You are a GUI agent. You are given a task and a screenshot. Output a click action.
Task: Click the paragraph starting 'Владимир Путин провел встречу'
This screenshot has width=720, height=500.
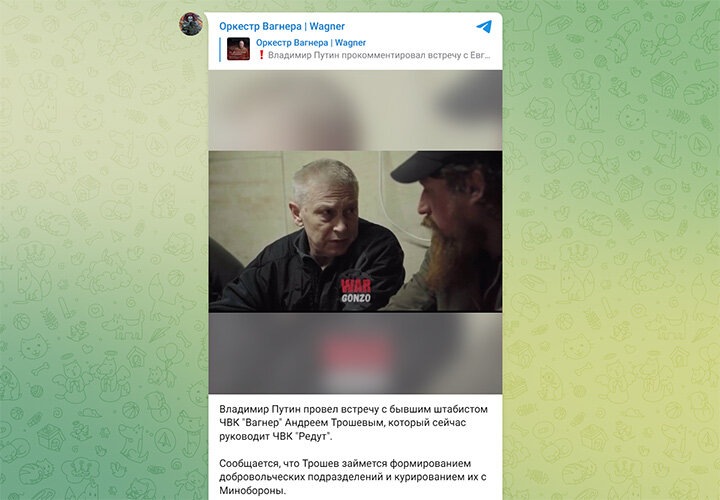(353, 422)
